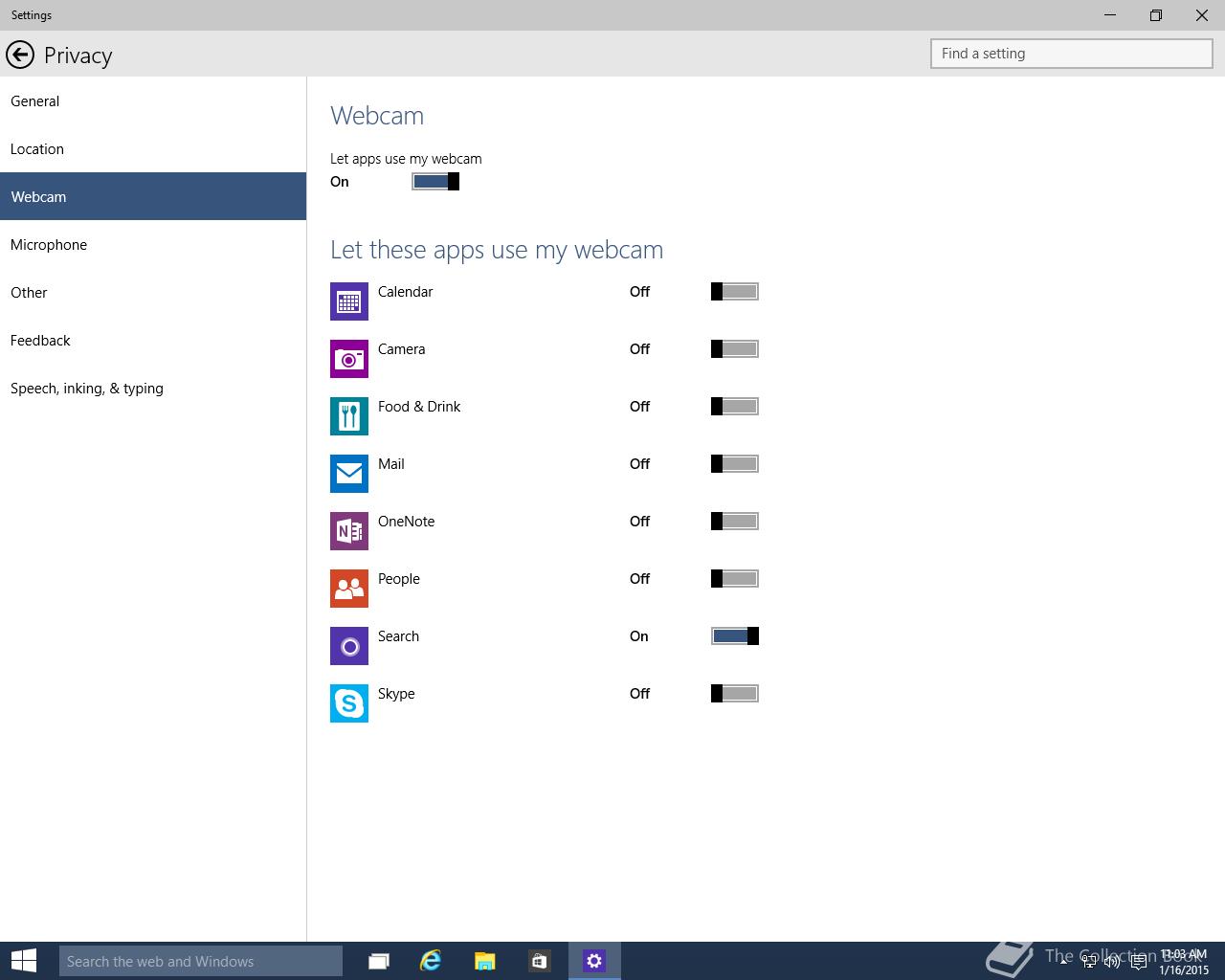Screen dimensions: 1225x980
Task: Click the Webcam page heading
Action: point(377,116)
